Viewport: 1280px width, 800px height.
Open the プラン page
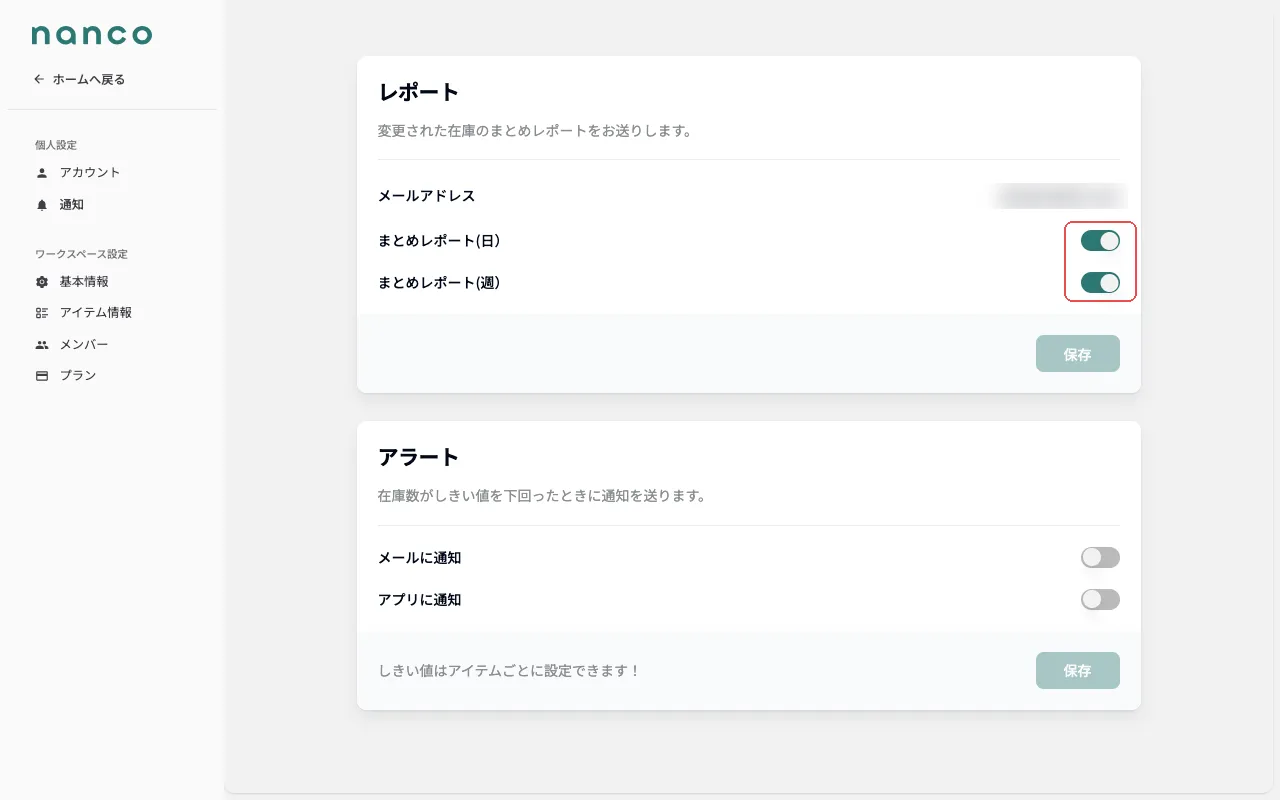(x=78, y=376)
